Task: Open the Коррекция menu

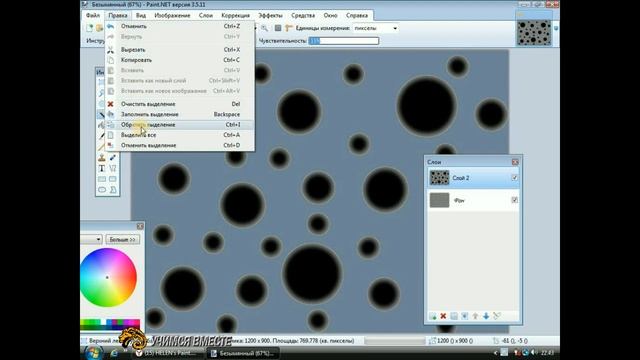Action: 236,15
